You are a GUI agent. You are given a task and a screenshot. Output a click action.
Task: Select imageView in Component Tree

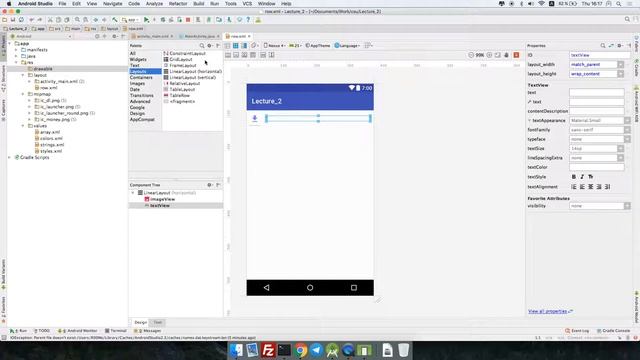click(x=160, y=199)
